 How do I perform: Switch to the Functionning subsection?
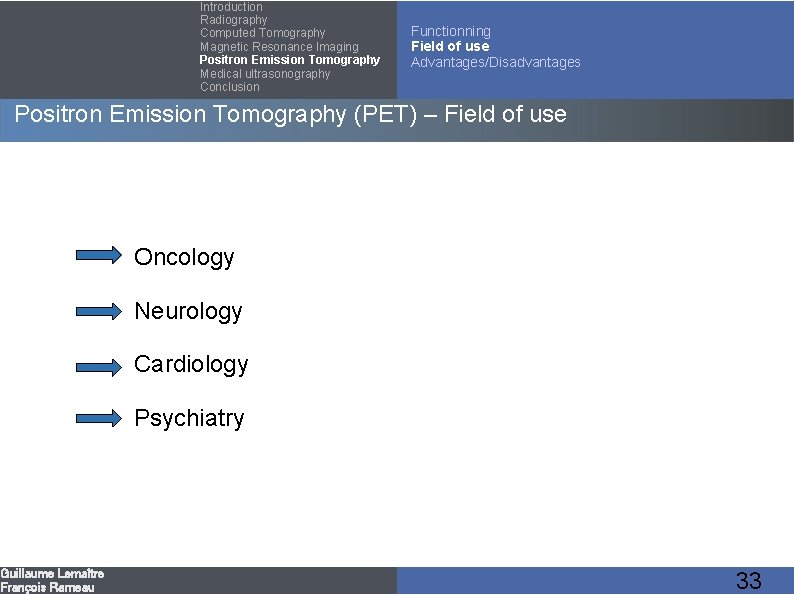[x=450, y=31]
